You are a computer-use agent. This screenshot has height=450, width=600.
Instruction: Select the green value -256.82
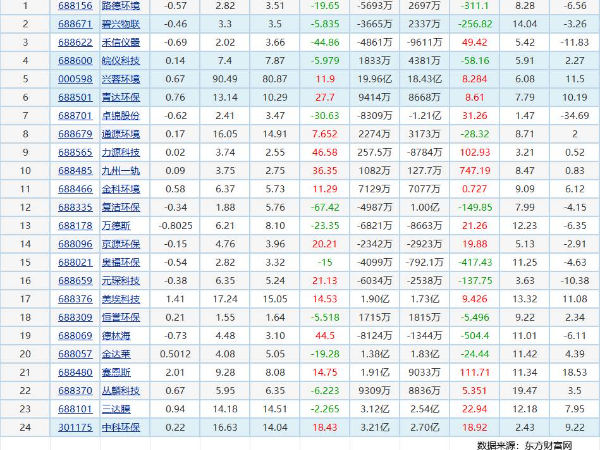click(474, 24)
